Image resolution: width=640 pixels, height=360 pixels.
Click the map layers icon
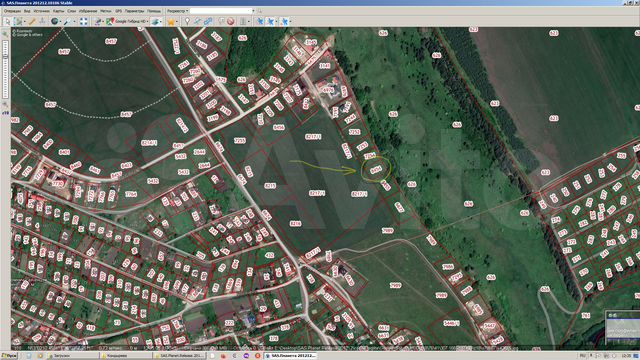pyautogui.click(x=155, y=21)
